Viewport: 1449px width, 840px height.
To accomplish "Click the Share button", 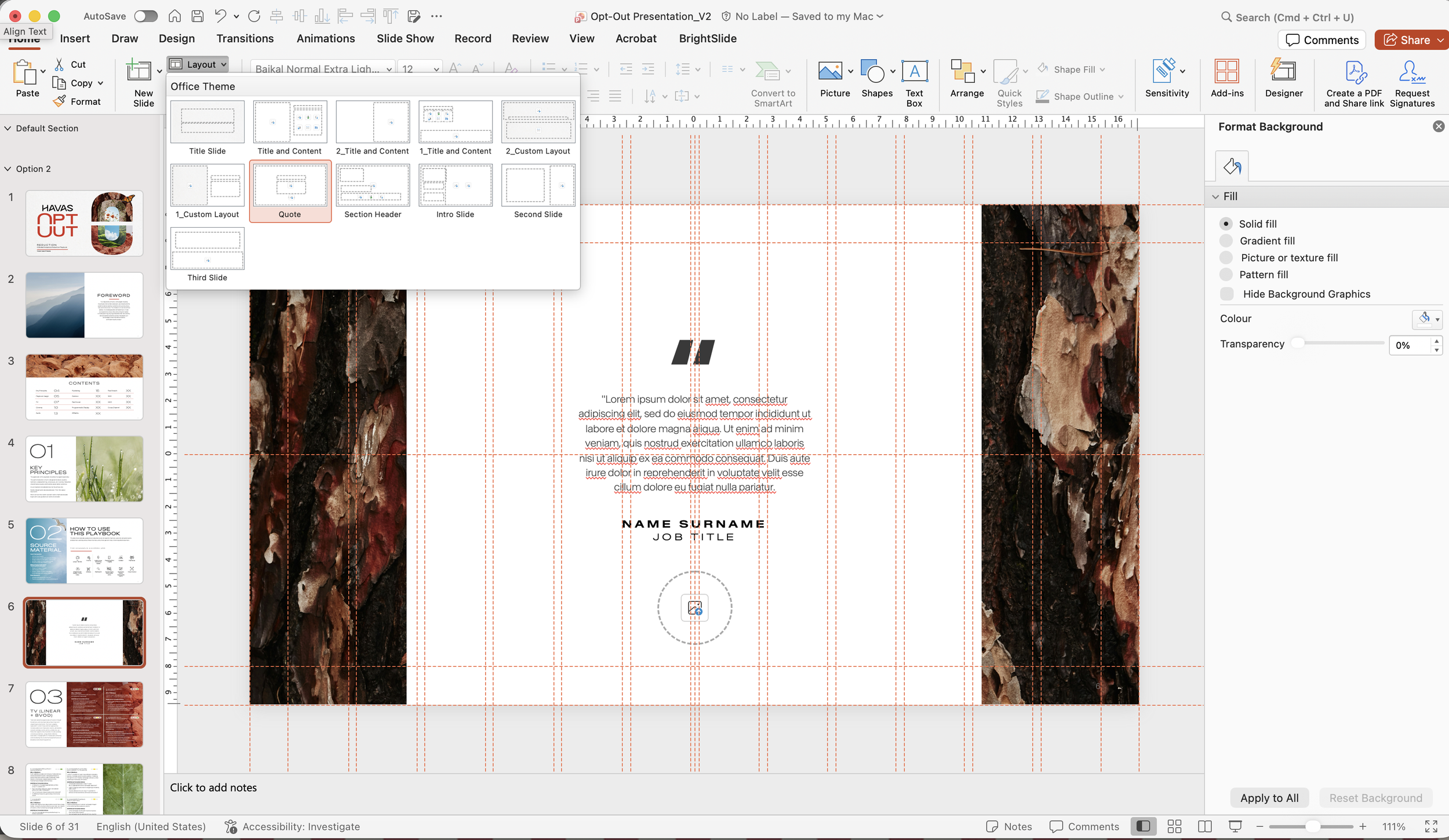I will click(x=1411, y=39).
